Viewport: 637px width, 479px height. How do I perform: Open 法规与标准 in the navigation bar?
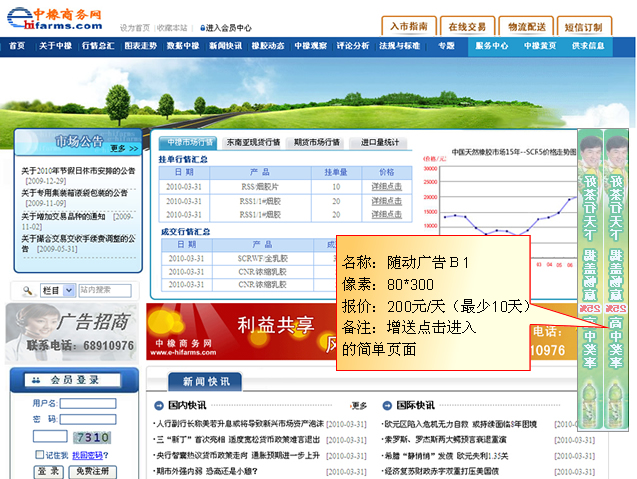click(399, 46)
